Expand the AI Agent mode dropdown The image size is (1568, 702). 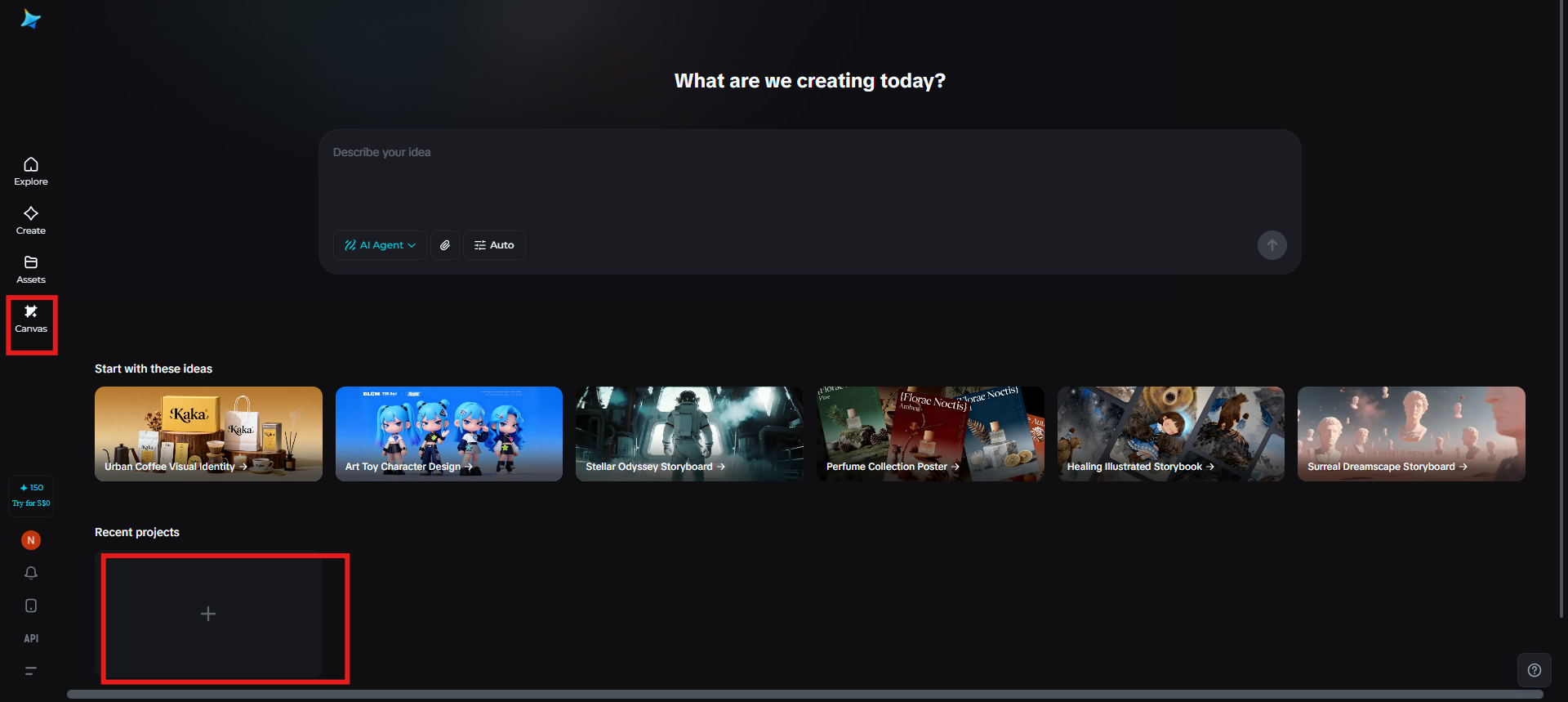point(381,245)
